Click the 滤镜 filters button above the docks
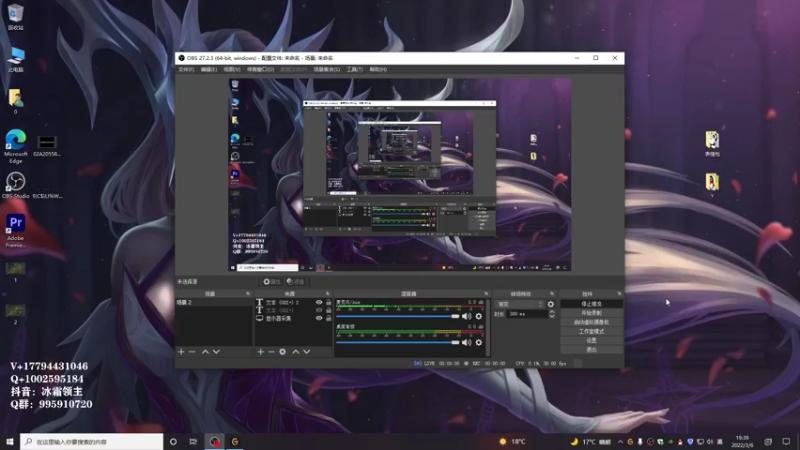 (x=295, y=282)
